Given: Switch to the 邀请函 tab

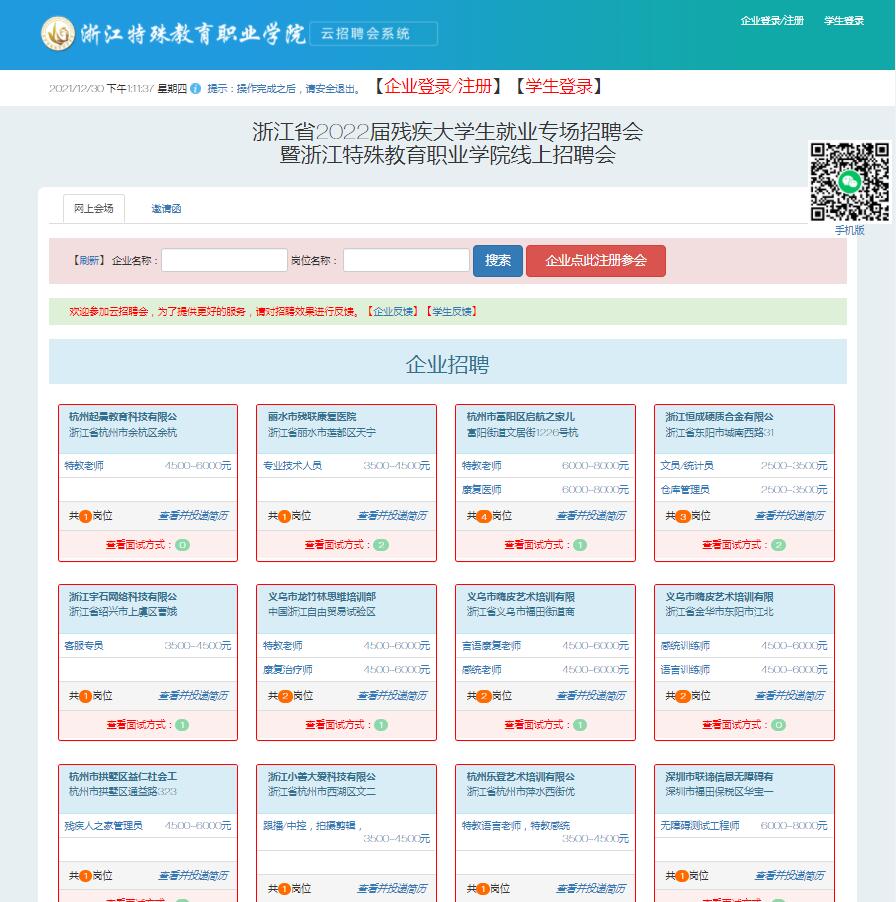Looking at the screenshot, I should pos(166,209).
